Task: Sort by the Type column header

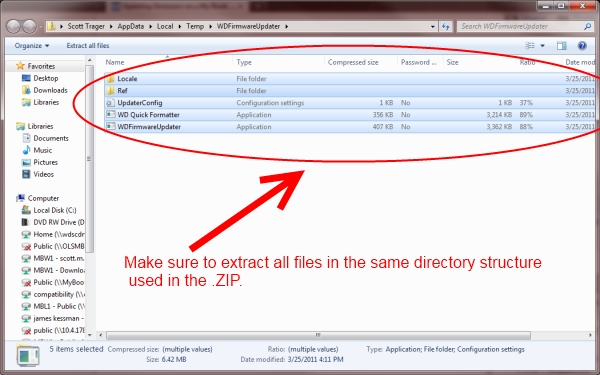Action: (244, 62)
